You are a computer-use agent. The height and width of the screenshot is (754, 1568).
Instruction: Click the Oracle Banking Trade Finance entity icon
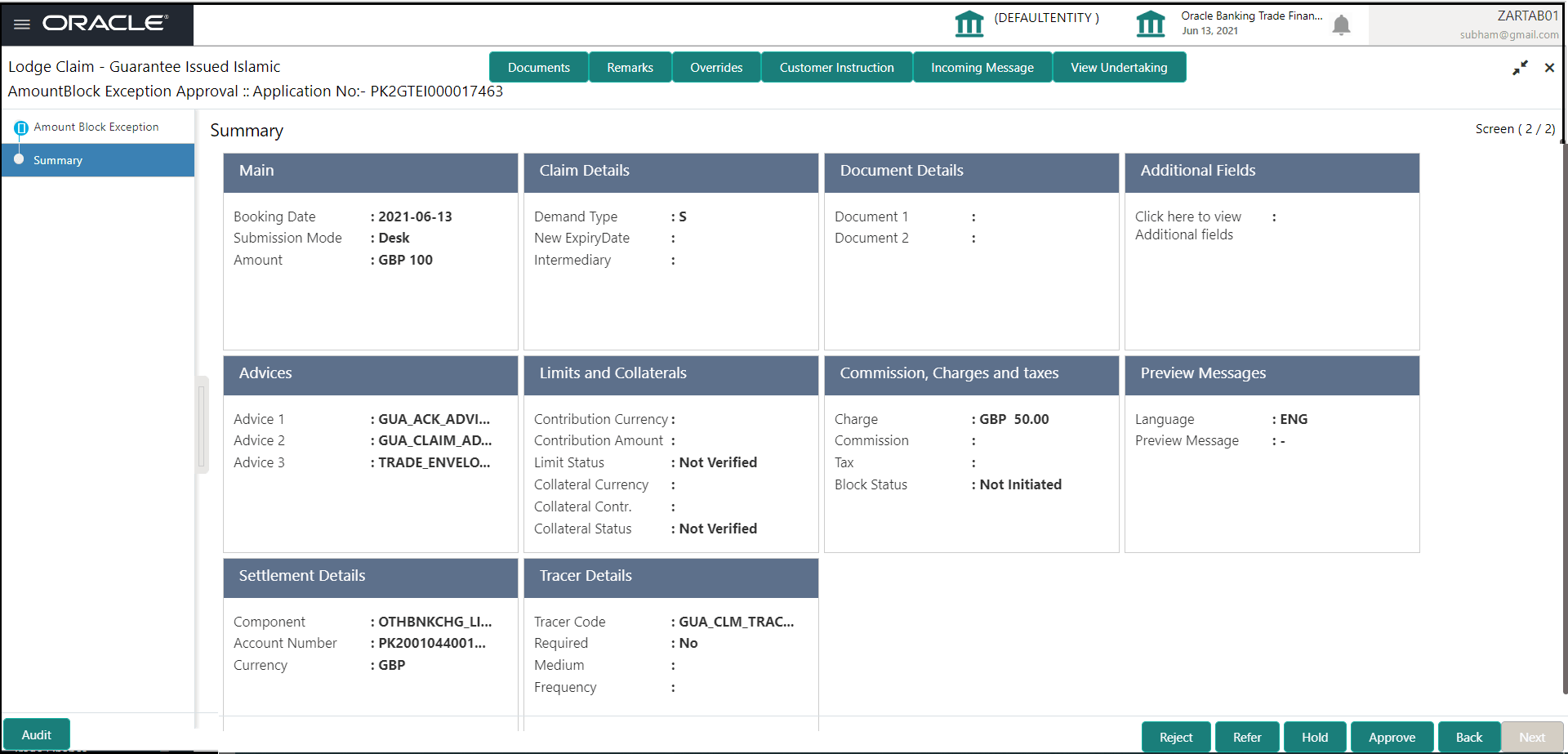click(x=1151, y=25)
